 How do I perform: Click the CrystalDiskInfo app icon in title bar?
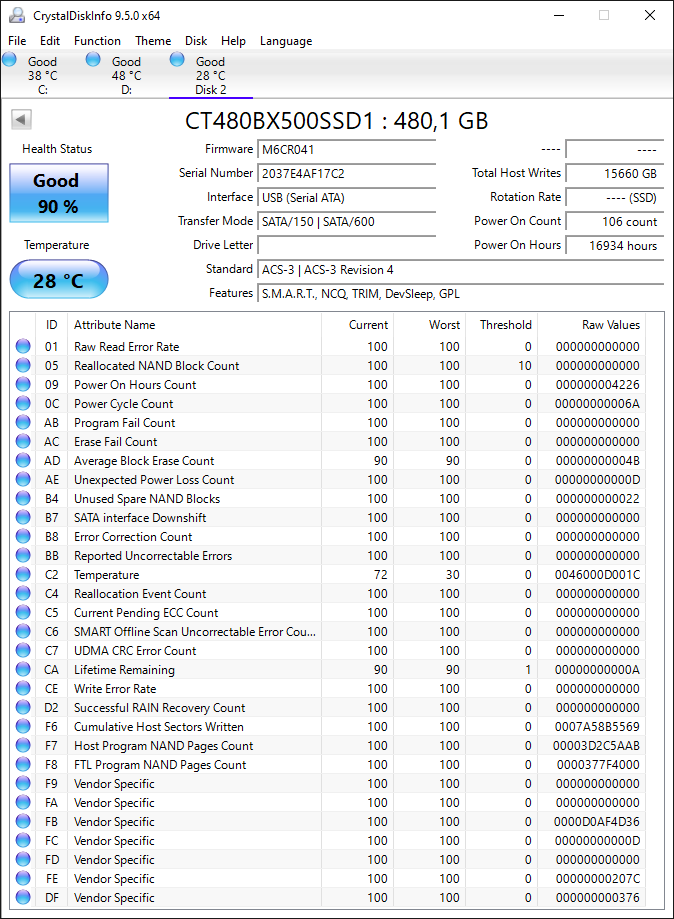[x=17, y=15]
